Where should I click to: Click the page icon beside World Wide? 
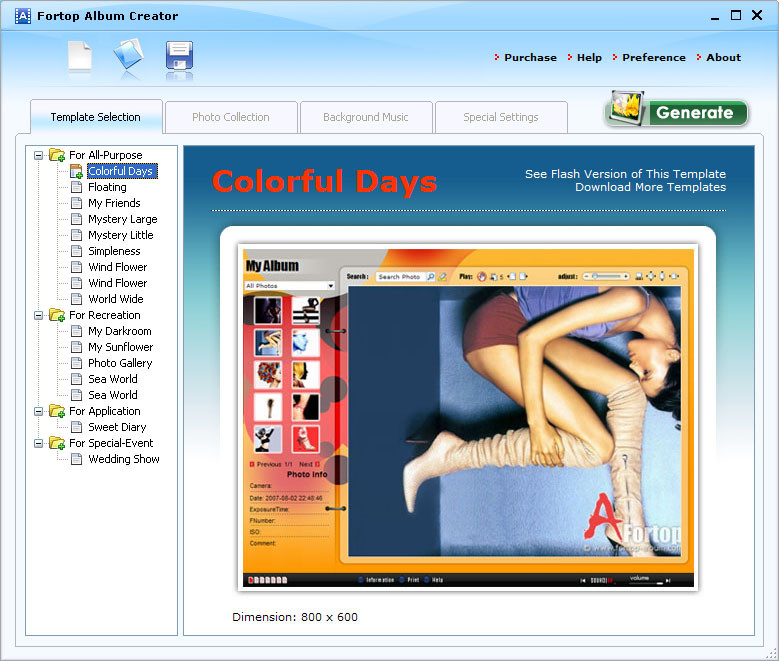coord(77,299)
